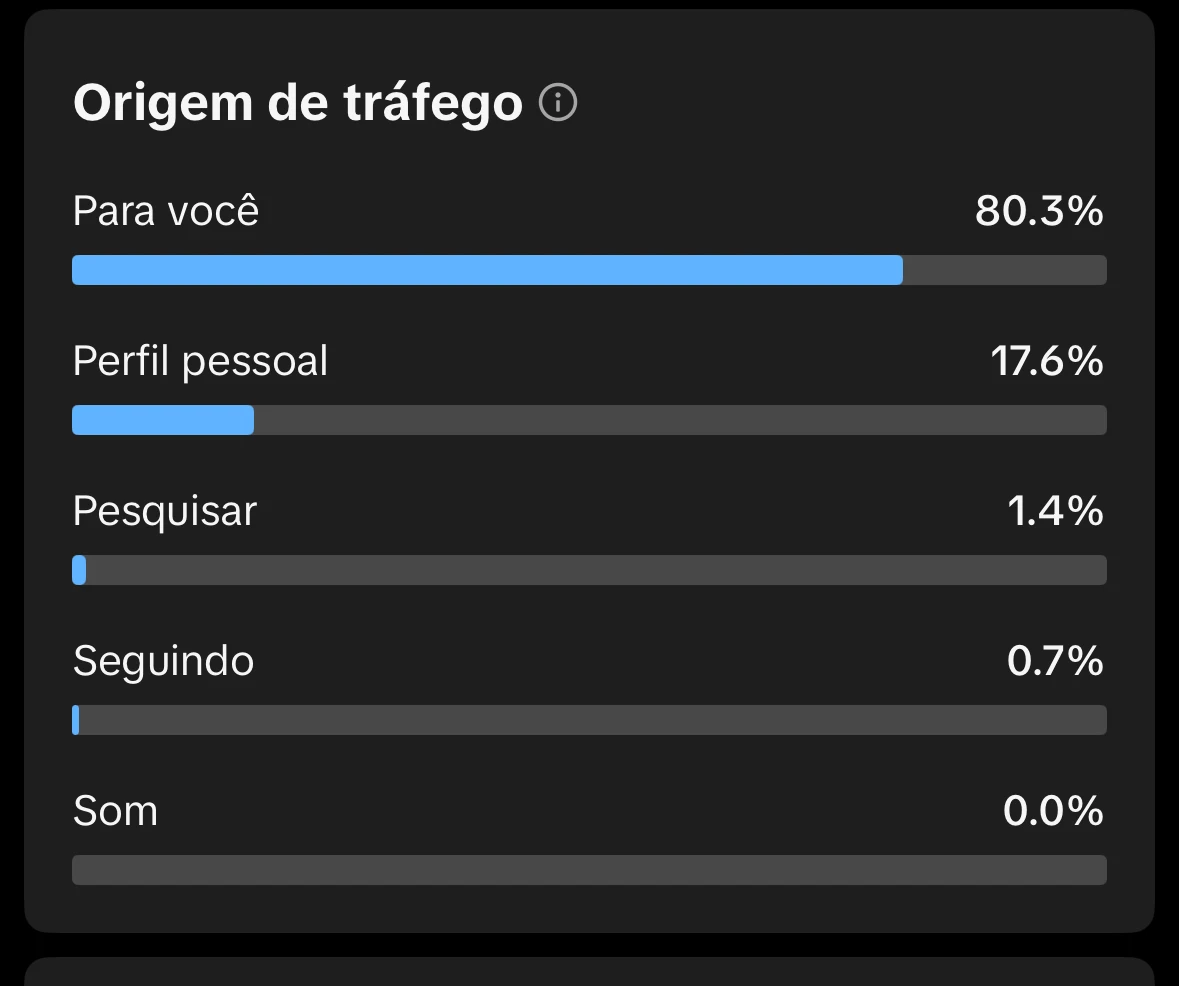1179x986 pixels.
Task: Click the 80.3% value for Para você
Action: coord(1039,212)
